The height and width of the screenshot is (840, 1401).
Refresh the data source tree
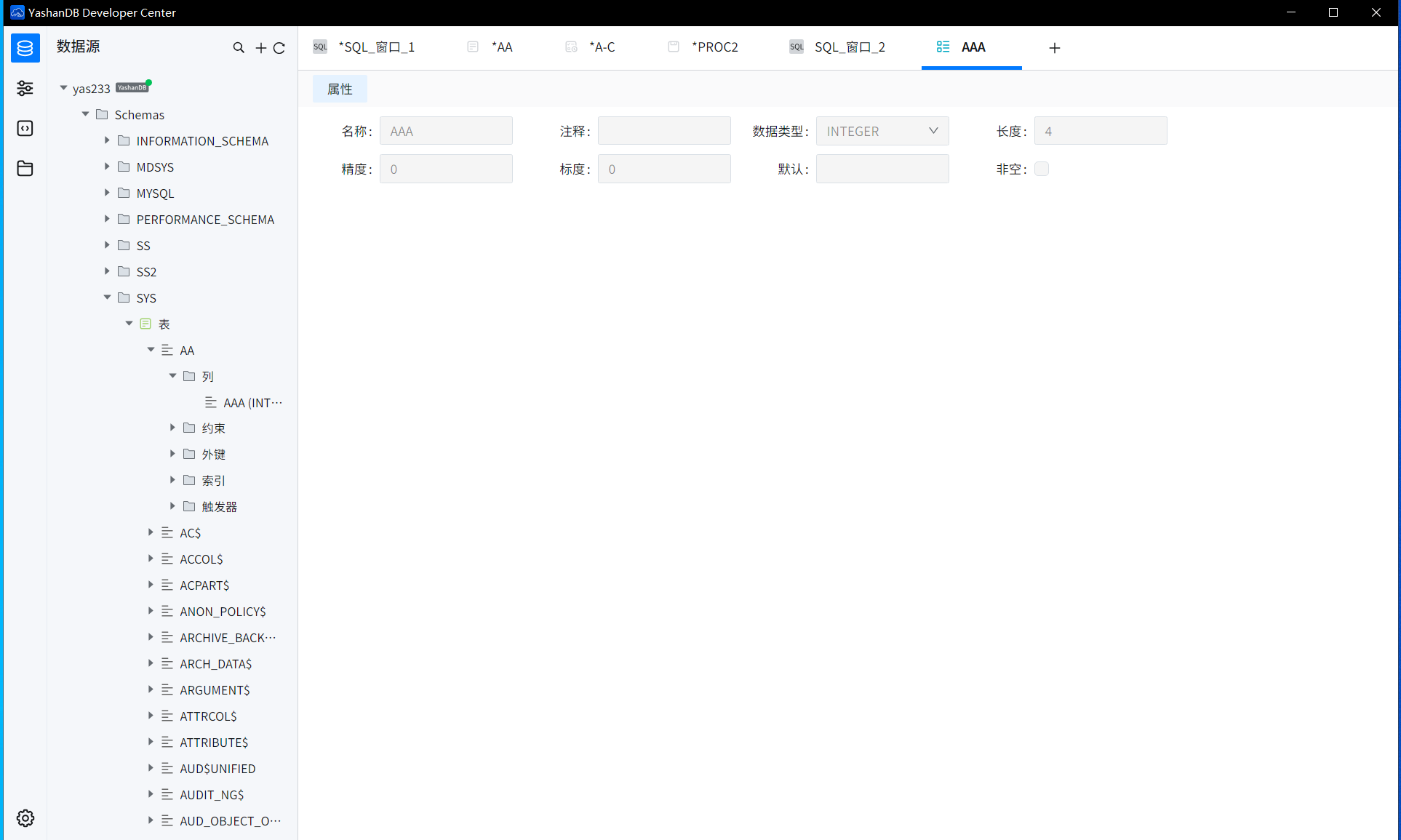click(279, 48)
